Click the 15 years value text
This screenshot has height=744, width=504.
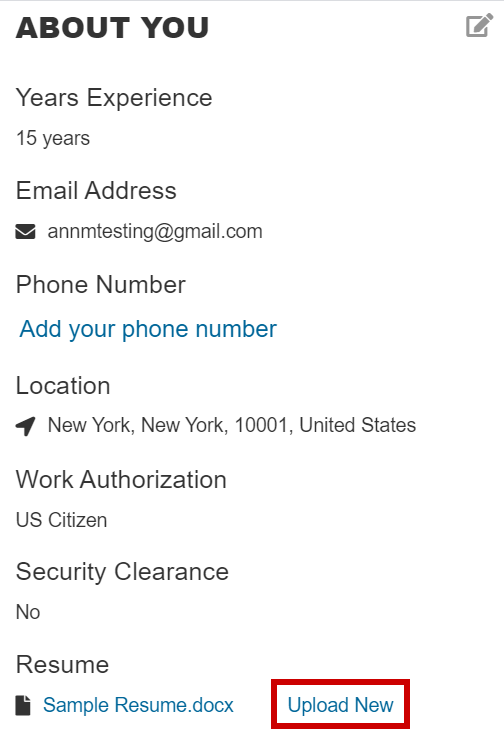pyautogui.click(x=53, y=139)
